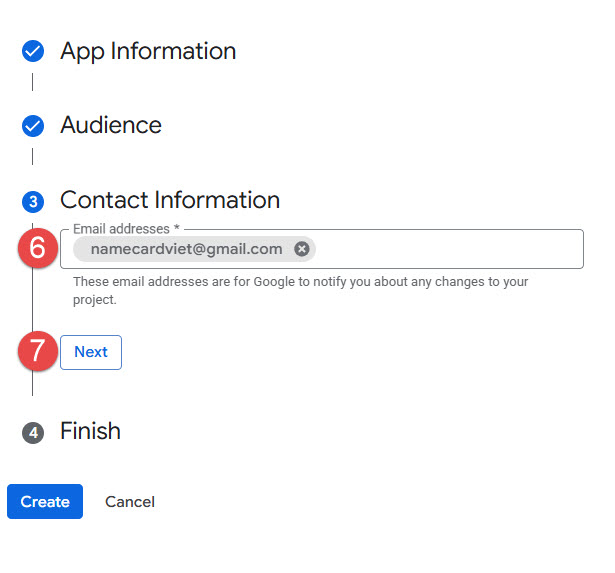This screenshot has width=615, height=573.
Task: Remove the namecardviet@gmail.com chip with the x icon
Action: (x=302, y=249)
